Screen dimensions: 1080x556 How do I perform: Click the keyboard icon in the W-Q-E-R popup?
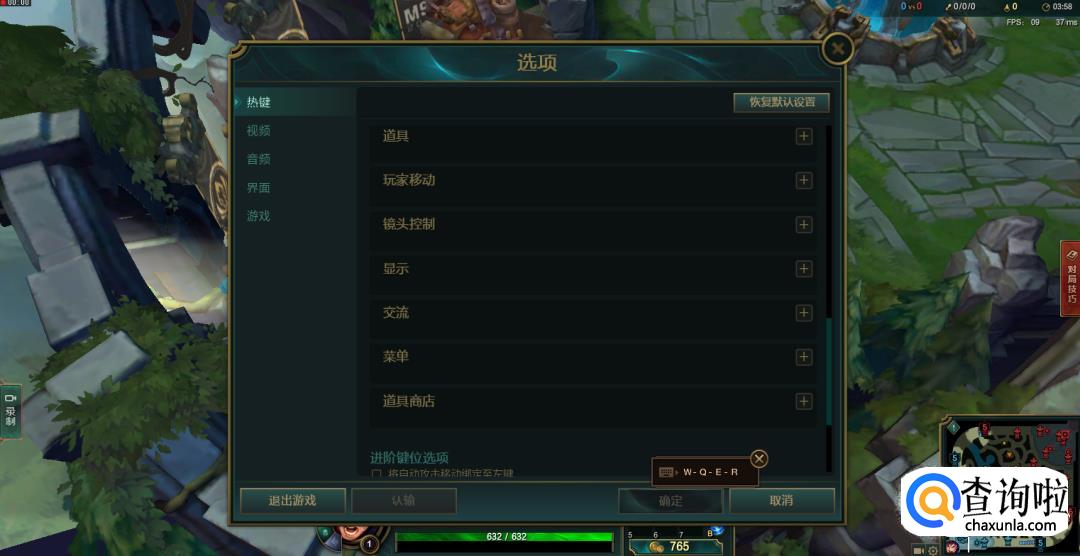pos(666,473)
